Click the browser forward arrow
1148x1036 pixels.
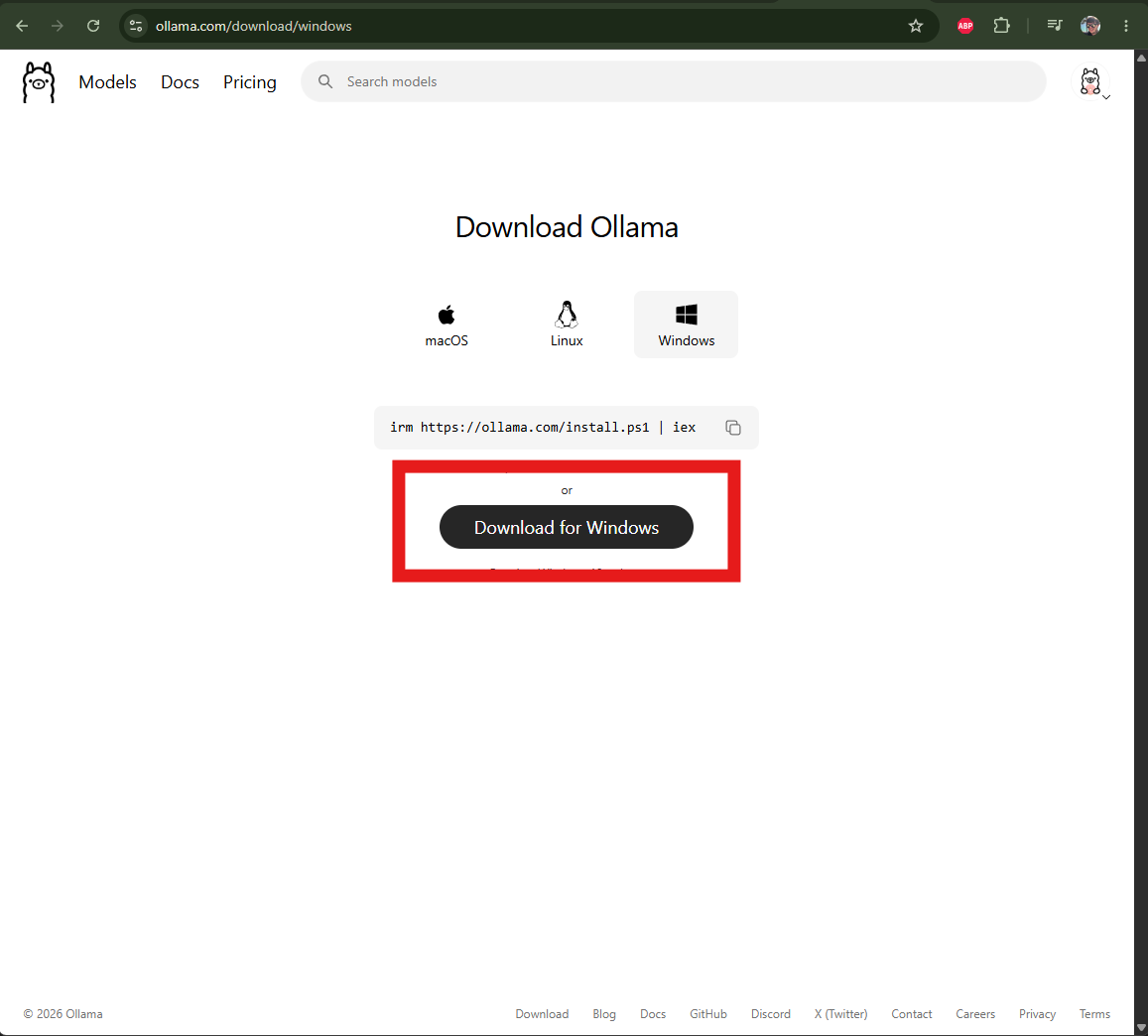(58, 26)
